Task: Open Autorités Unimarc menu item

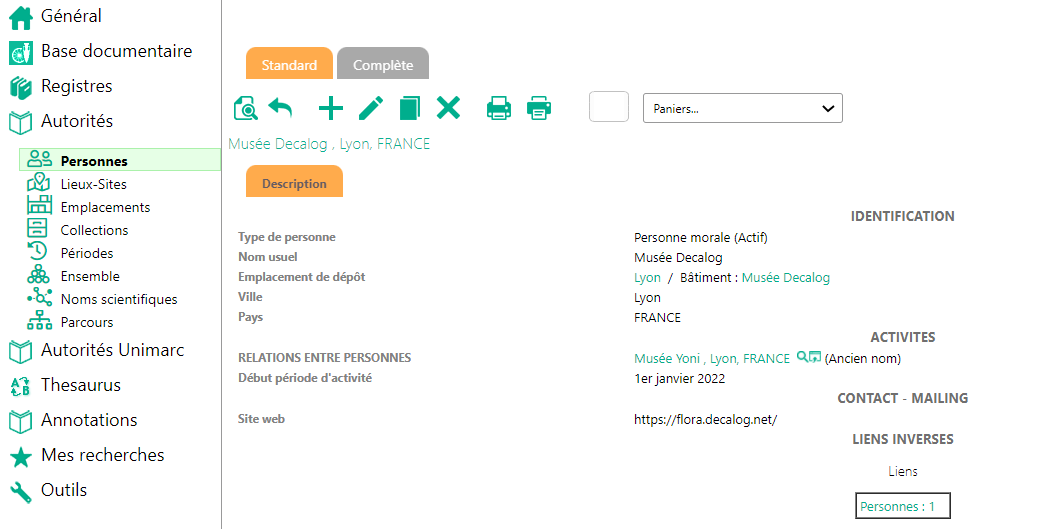Action: (113, 350)
